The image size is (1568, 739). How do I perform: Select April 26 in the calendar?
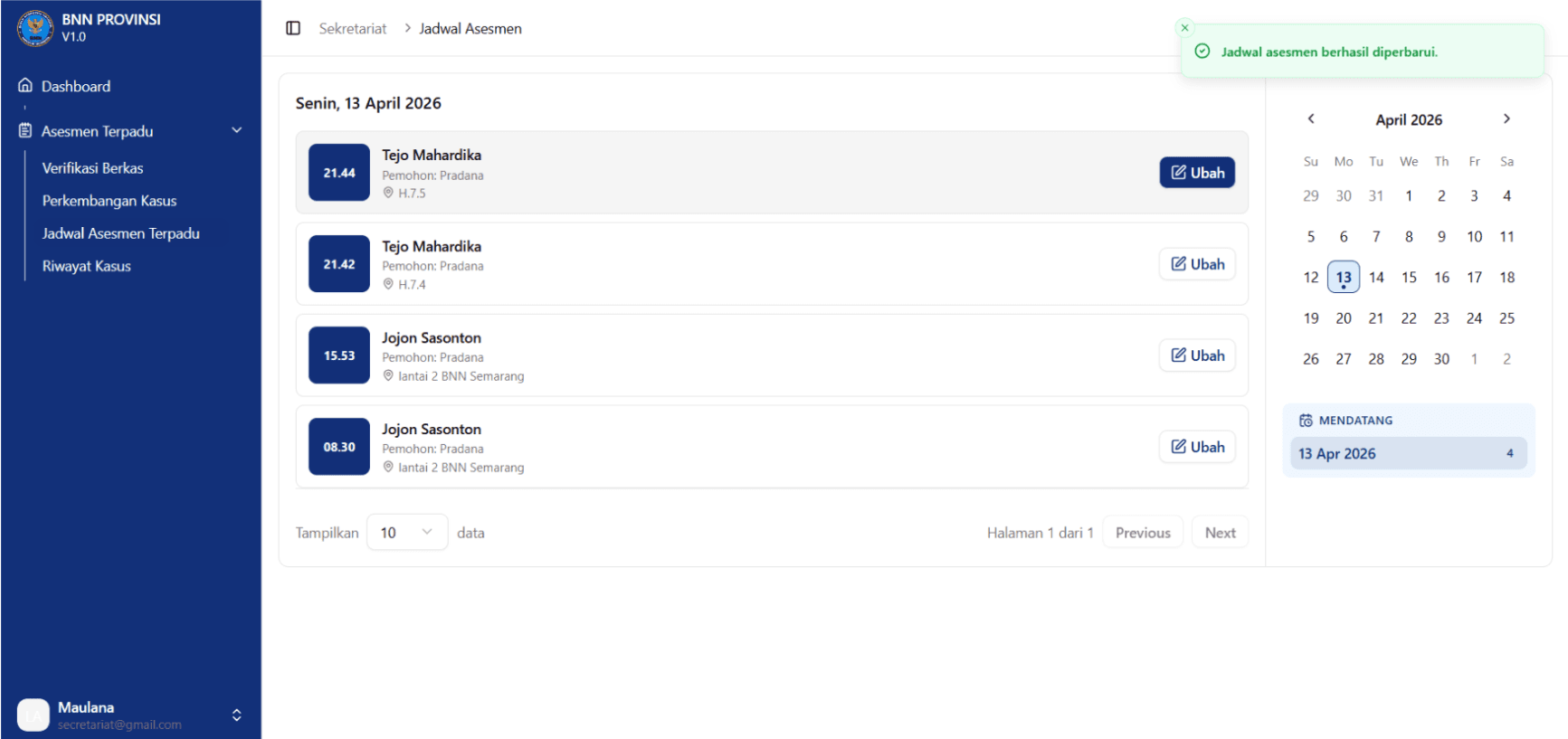(1311, 358)
